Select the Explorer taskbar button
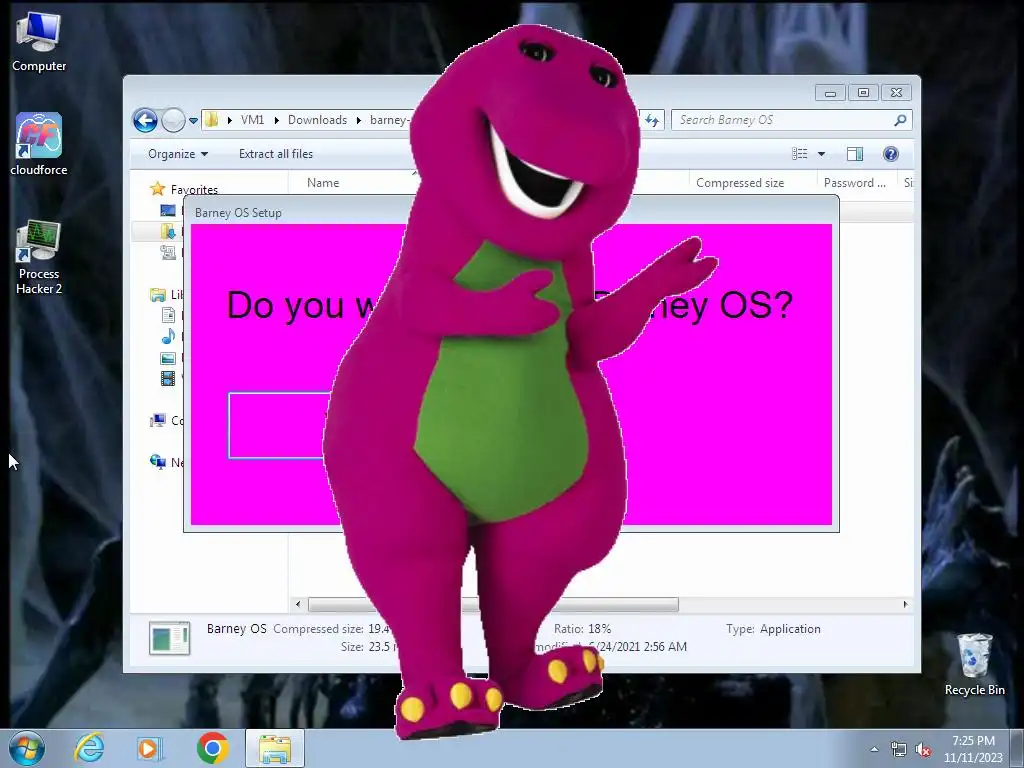This screenshot has width=1024, height=768. pyautogui.click(x=275, y=748)
